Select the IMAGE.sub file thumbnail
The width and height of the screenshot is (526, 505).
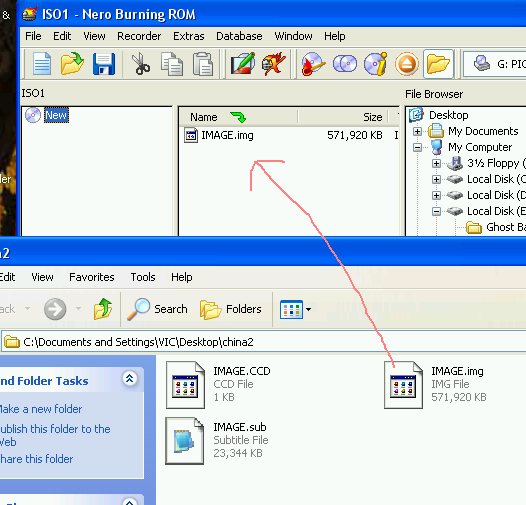[x=185, y=441]
